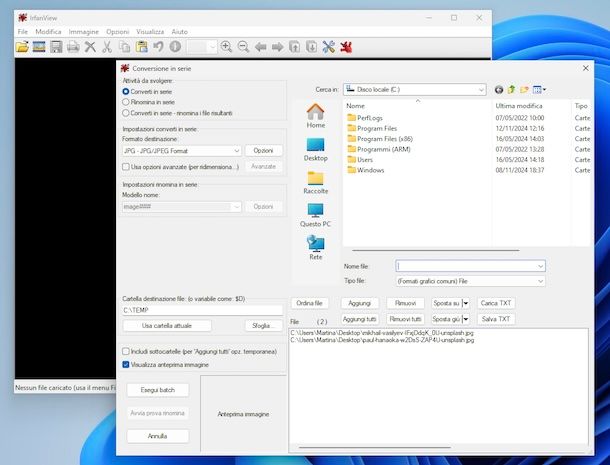Go to Desktop in the places sidebar

point(316,149)
